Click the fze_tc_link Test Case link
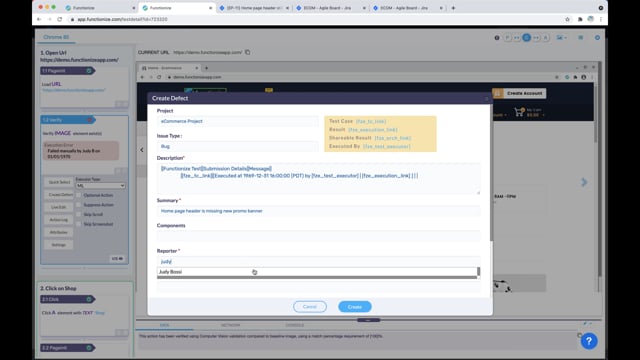The image size is (640, 360). tap(371, 122)
